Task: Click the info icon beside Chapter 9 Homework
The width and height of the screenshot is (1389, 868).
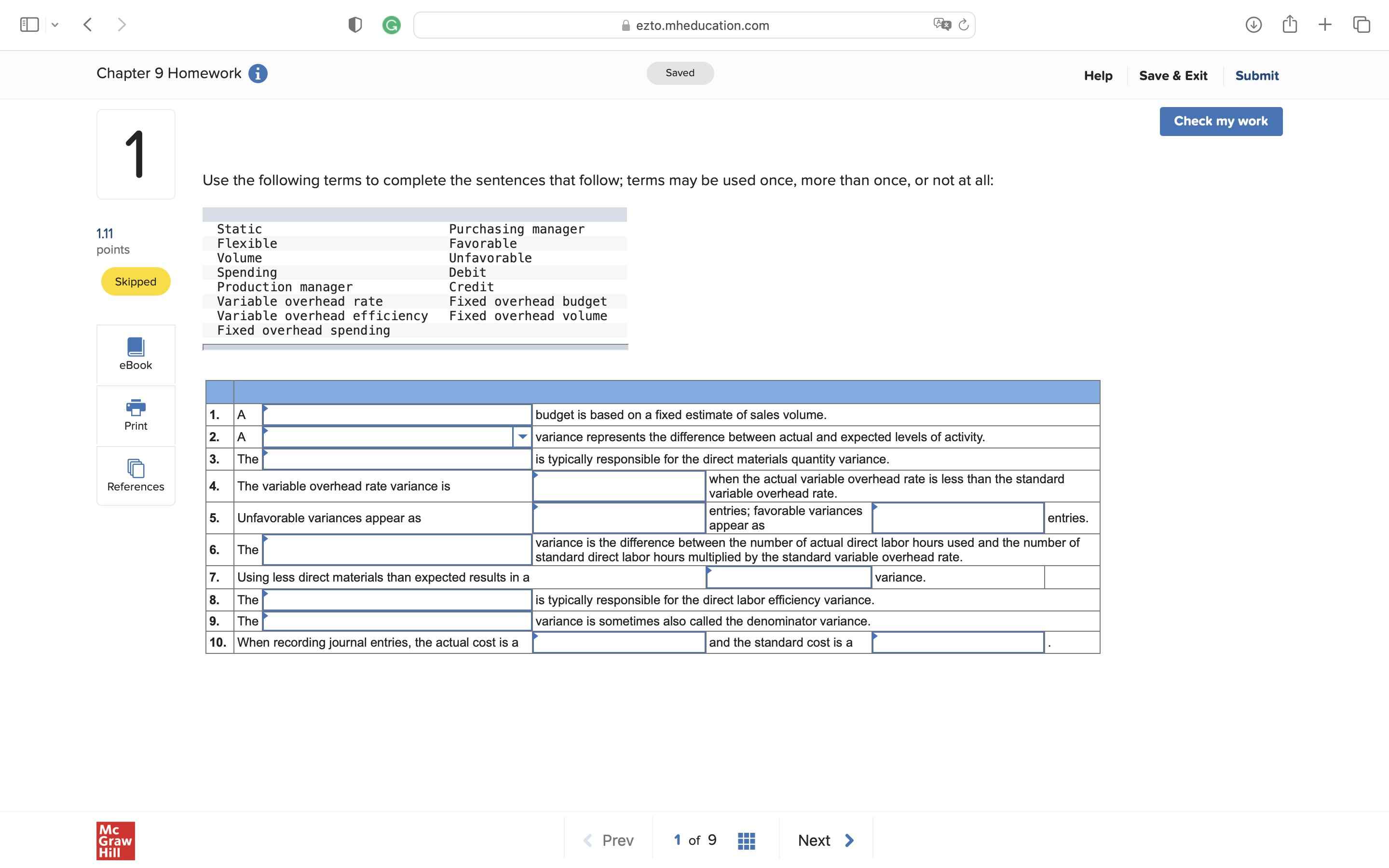Action: 258,73
